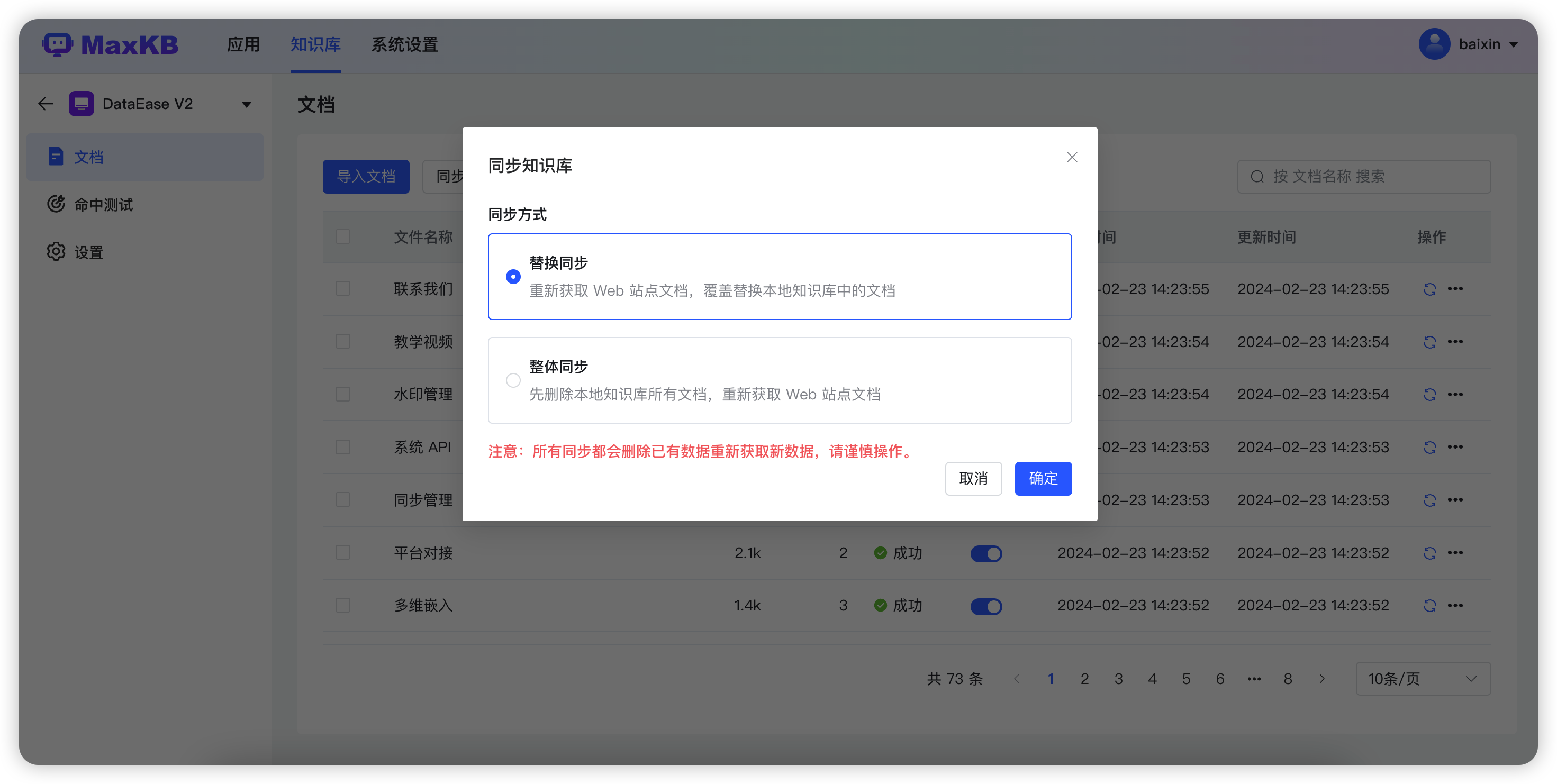This screenshot has width=1557, height=784.
Task: Click the 取消 cancel button
Action: (x=973, y=478)
